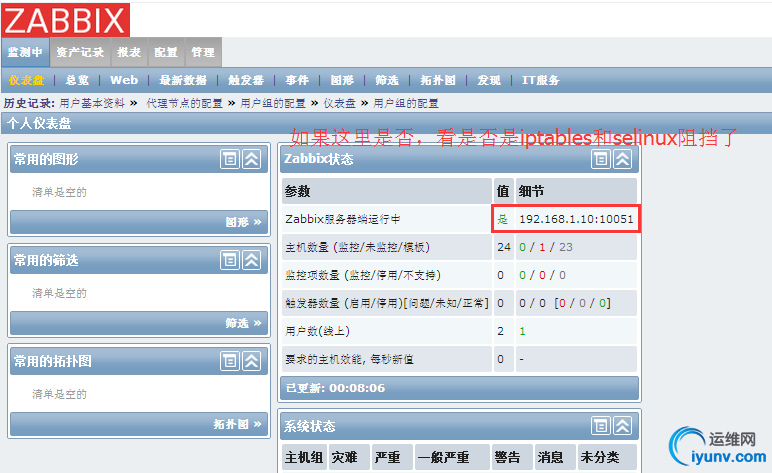Open the 事件 submenu item
Screen dimensions: 772x473
point(297,80)
